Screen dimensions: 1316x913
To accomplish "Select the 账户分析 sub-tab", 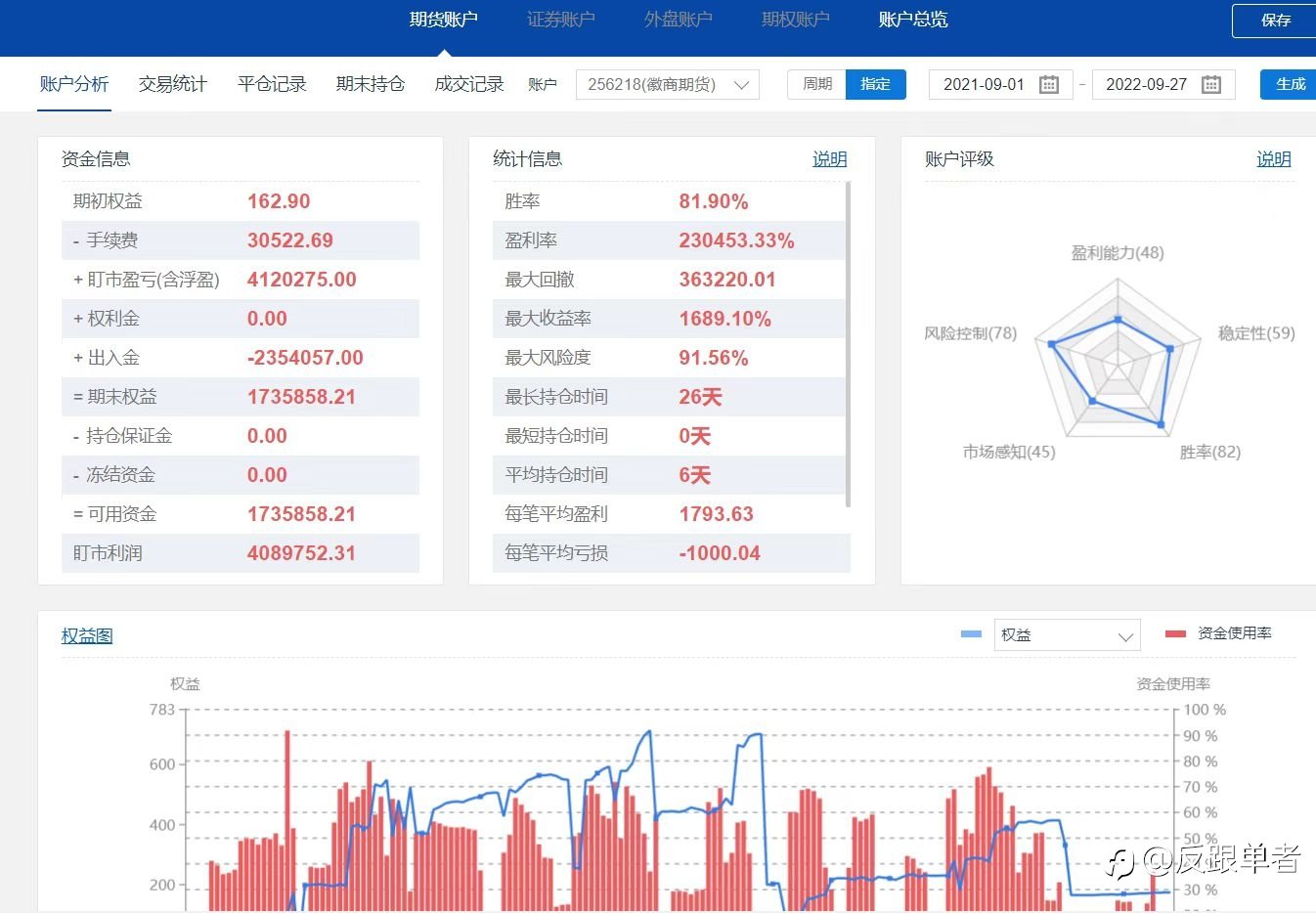I will tap(74, 84).
